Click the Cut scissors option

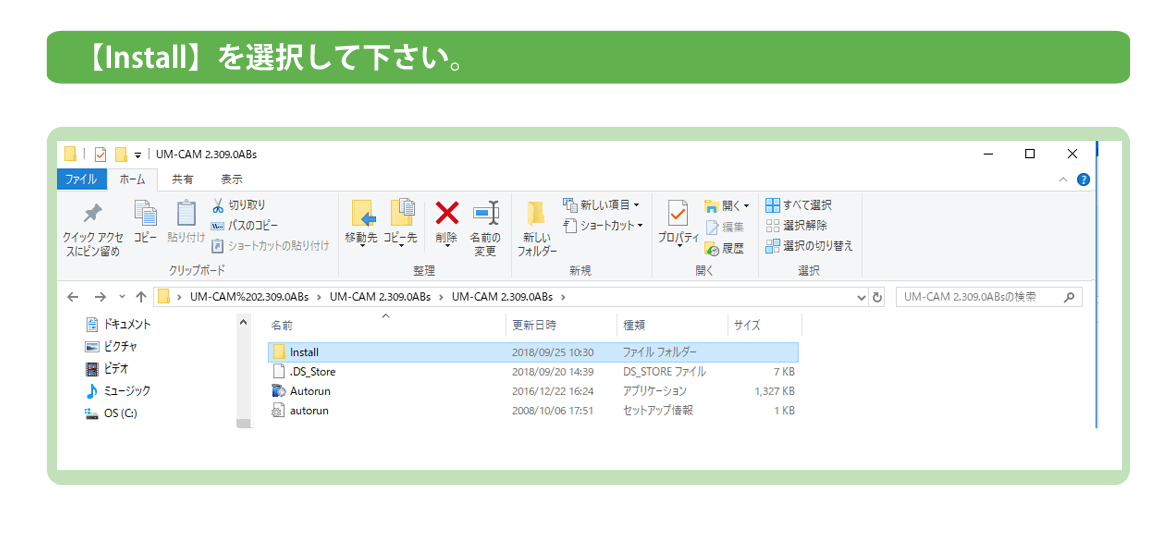pos(239,205)
